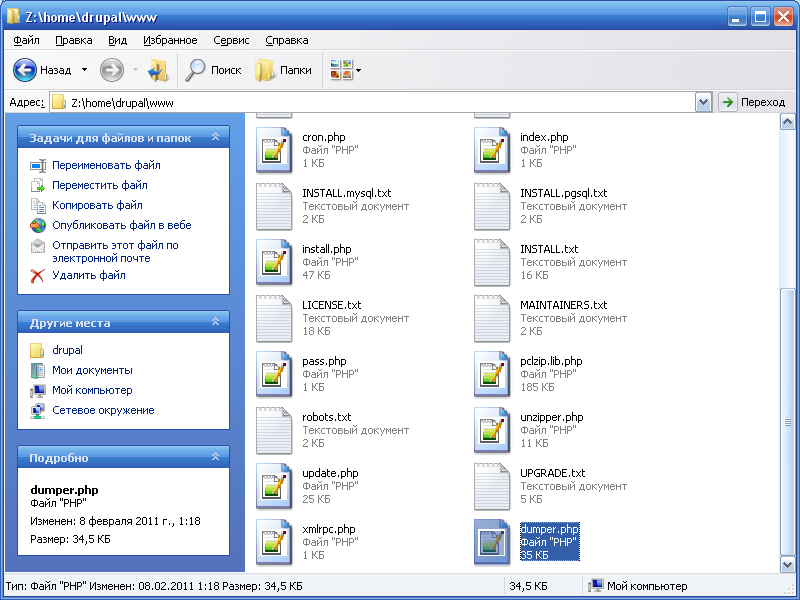Select the install.php file icon
Image resolution: width=800 pixels, height=600 pixels.
[x=274, y=262]
